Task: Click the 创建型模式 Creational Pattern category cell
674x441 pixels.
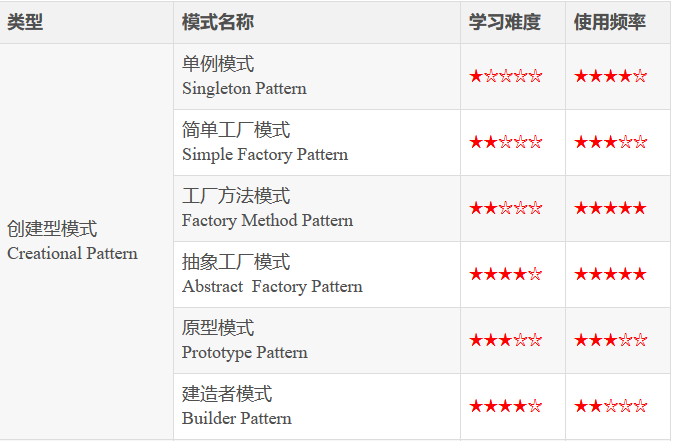Action: click(x=86, y=241)
